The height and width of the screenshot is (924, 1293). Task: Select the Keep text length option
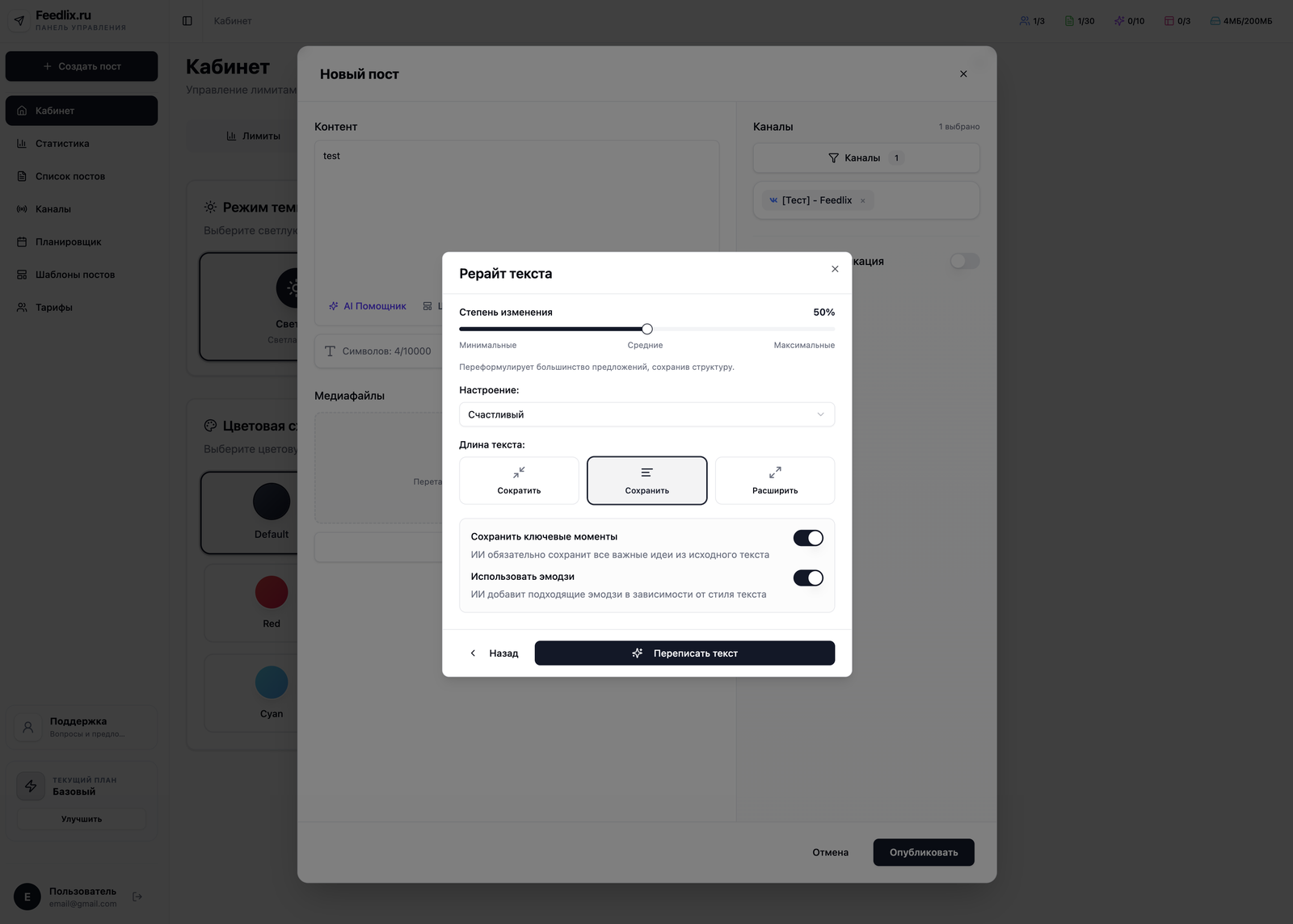[x=646, y=481]
